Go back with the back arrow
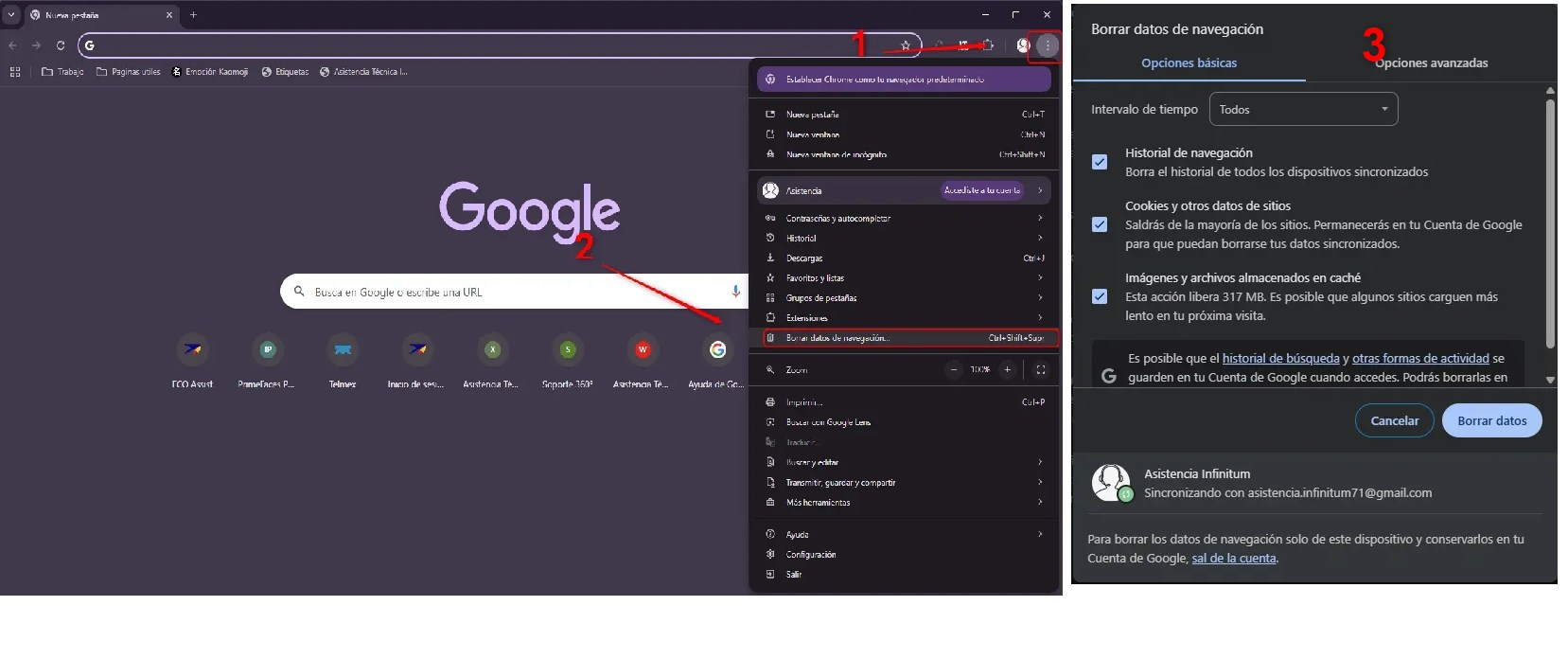1568x659 pixels. 12,45
